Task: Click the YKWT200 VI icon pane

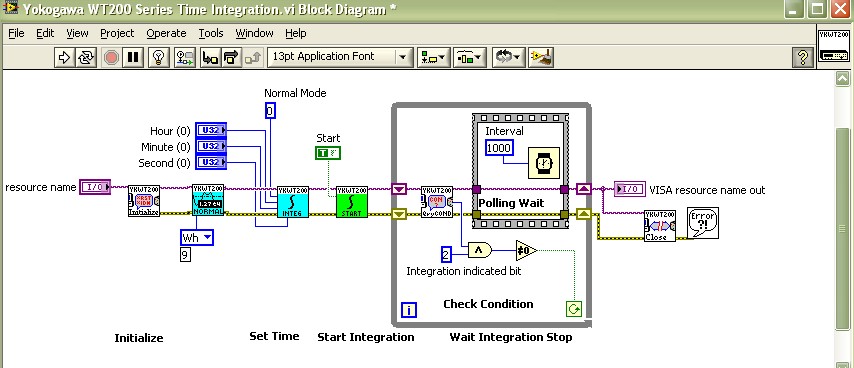Action: point(834,46)
